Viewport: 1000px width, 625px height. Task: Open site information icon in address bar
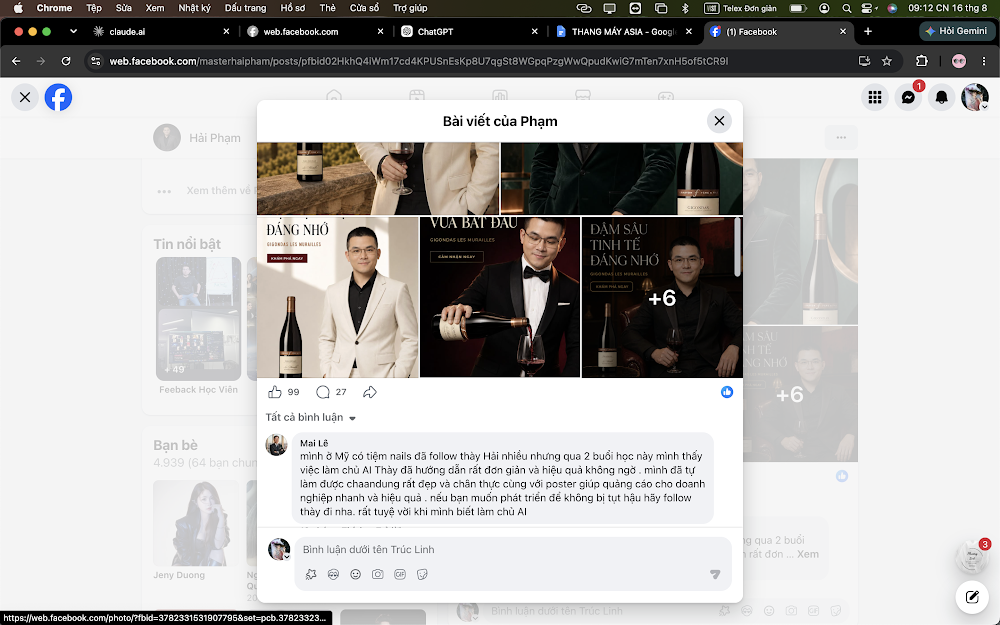point(96,61)
